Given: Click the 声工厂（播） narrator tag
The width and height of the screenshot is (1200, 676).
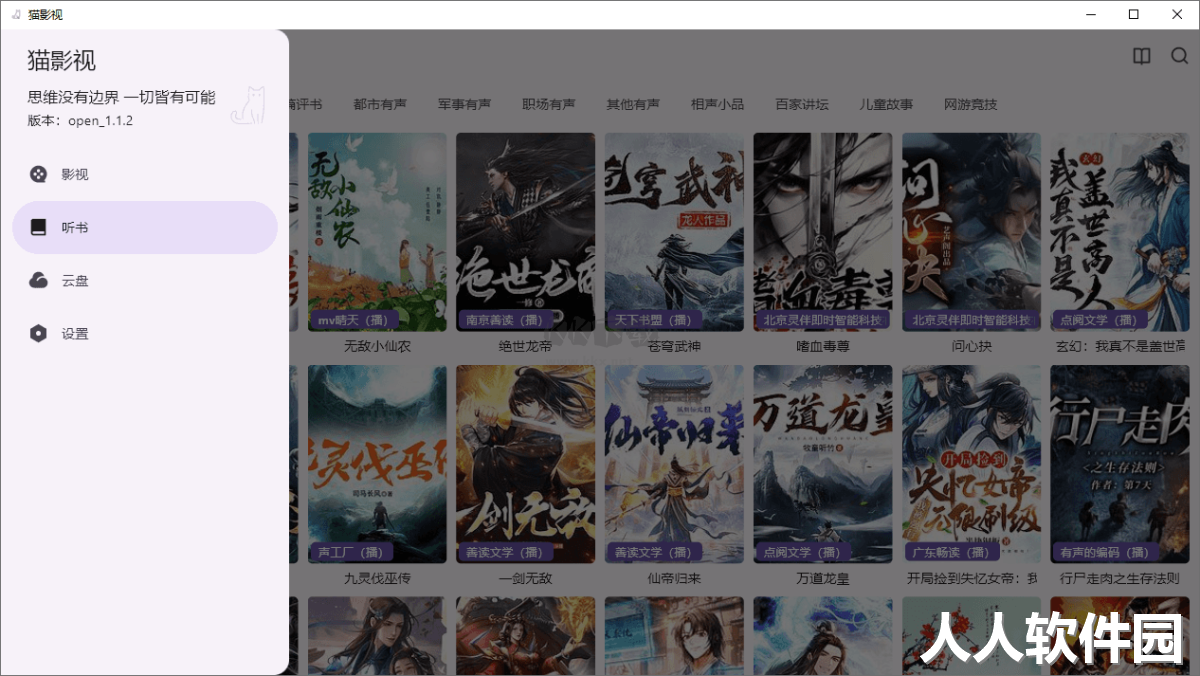Looking at the screenshot, I should (x=351, y=552).
